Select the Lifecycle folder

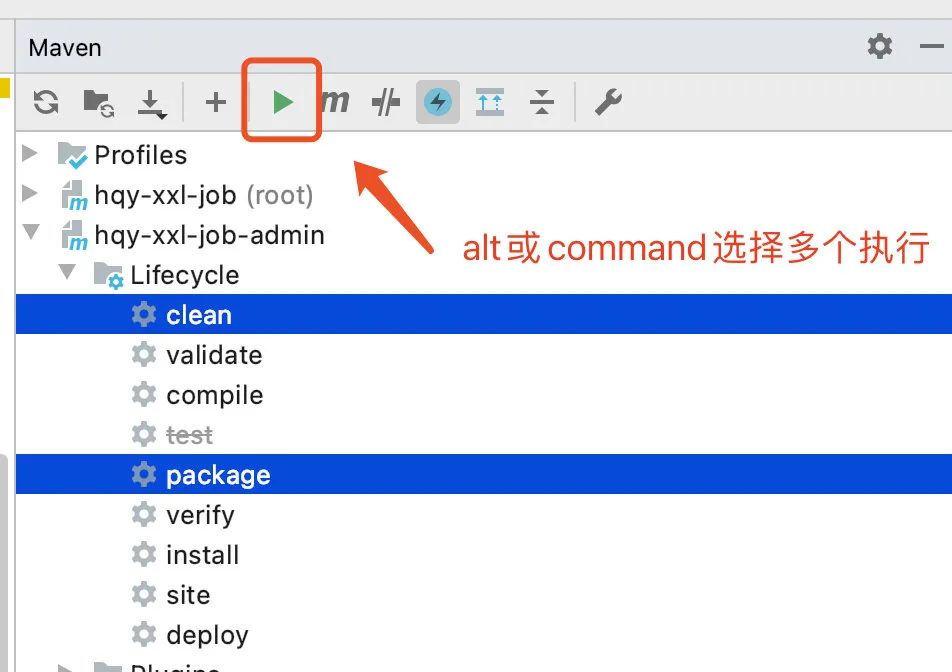483,275
